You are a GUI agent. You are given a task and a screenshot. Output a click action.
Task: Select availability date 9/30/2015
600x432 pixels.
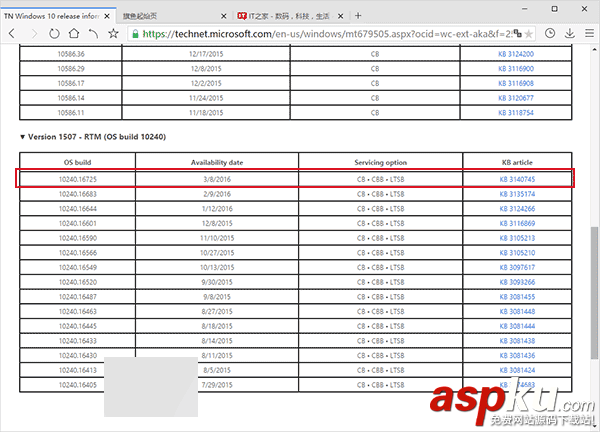pyautogui.click(x=217, y=282)
